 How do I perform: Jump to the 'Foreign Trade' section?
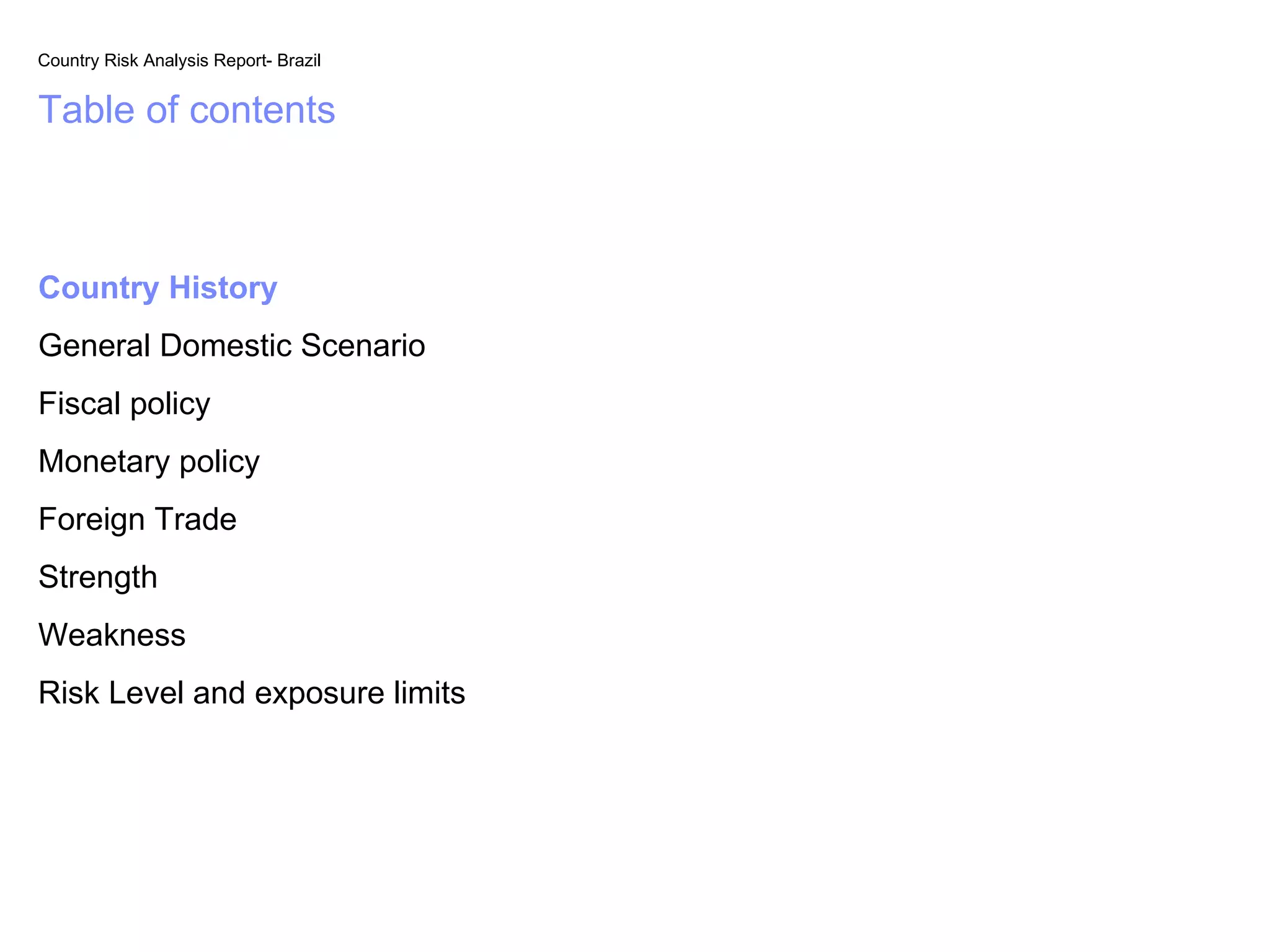click(x=137, y=519)
